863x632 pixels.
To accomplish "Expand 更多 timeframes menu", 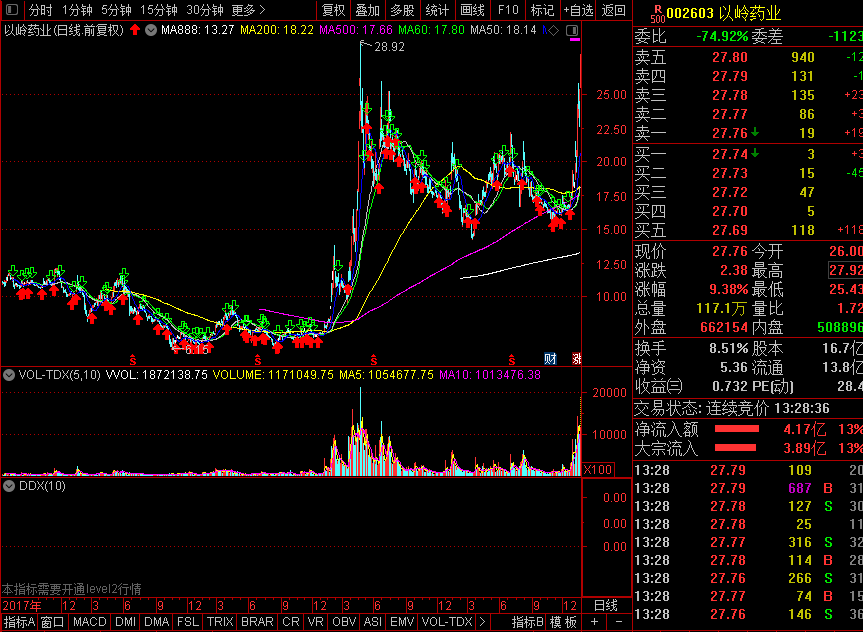I will tap(247, 10).
